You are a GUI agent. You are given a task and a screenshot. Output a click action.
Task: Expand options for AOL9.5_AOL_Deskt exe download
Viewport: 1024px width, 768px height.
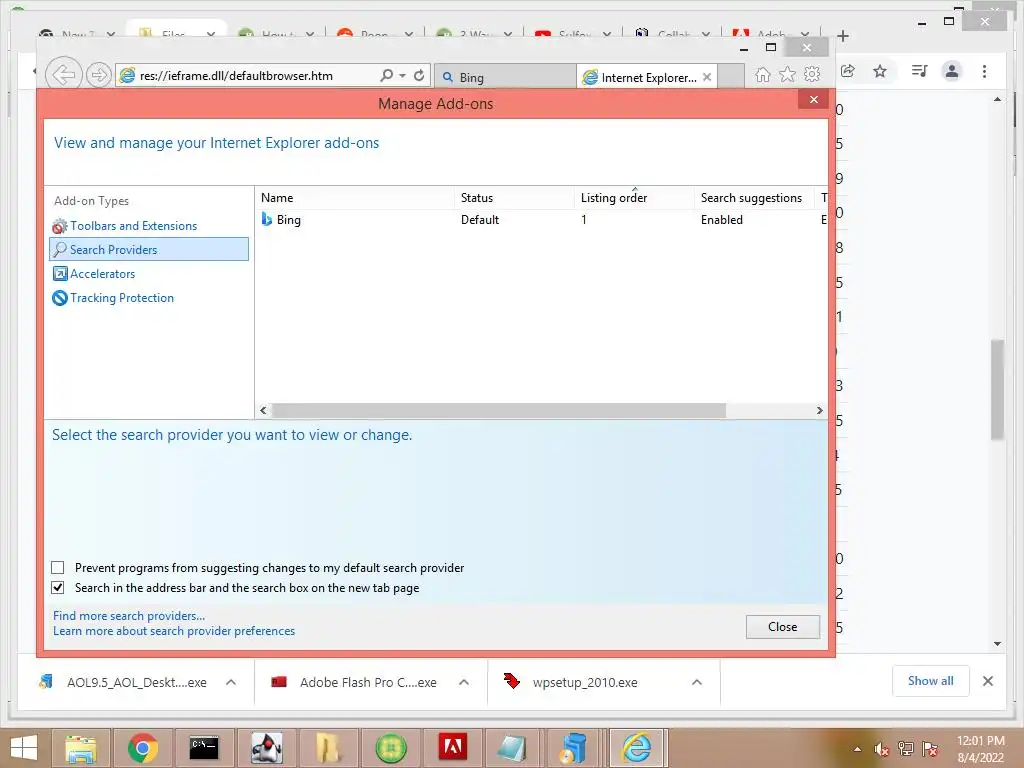tap(231, 682)
